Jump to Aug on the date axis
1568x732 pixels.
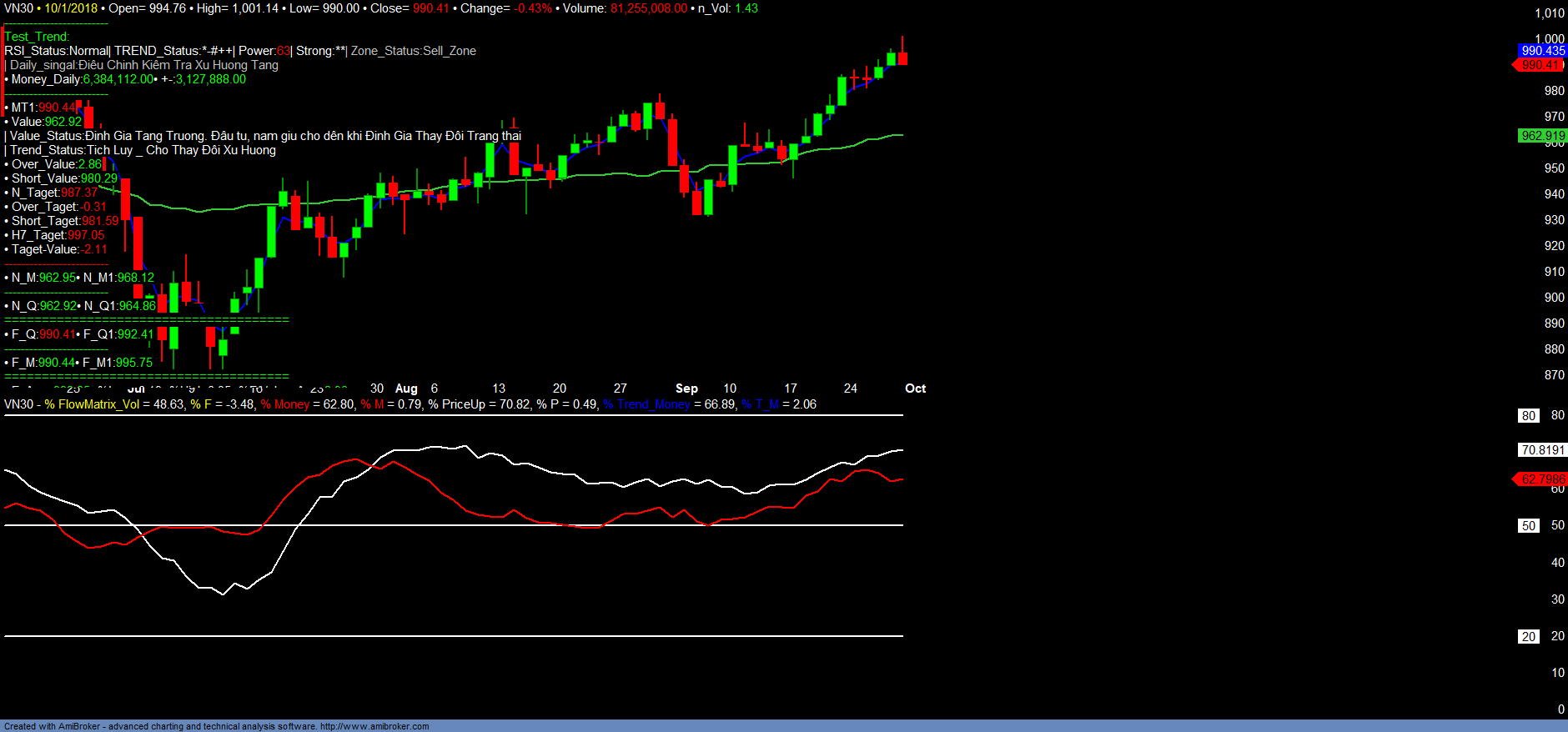pos(406,389)
